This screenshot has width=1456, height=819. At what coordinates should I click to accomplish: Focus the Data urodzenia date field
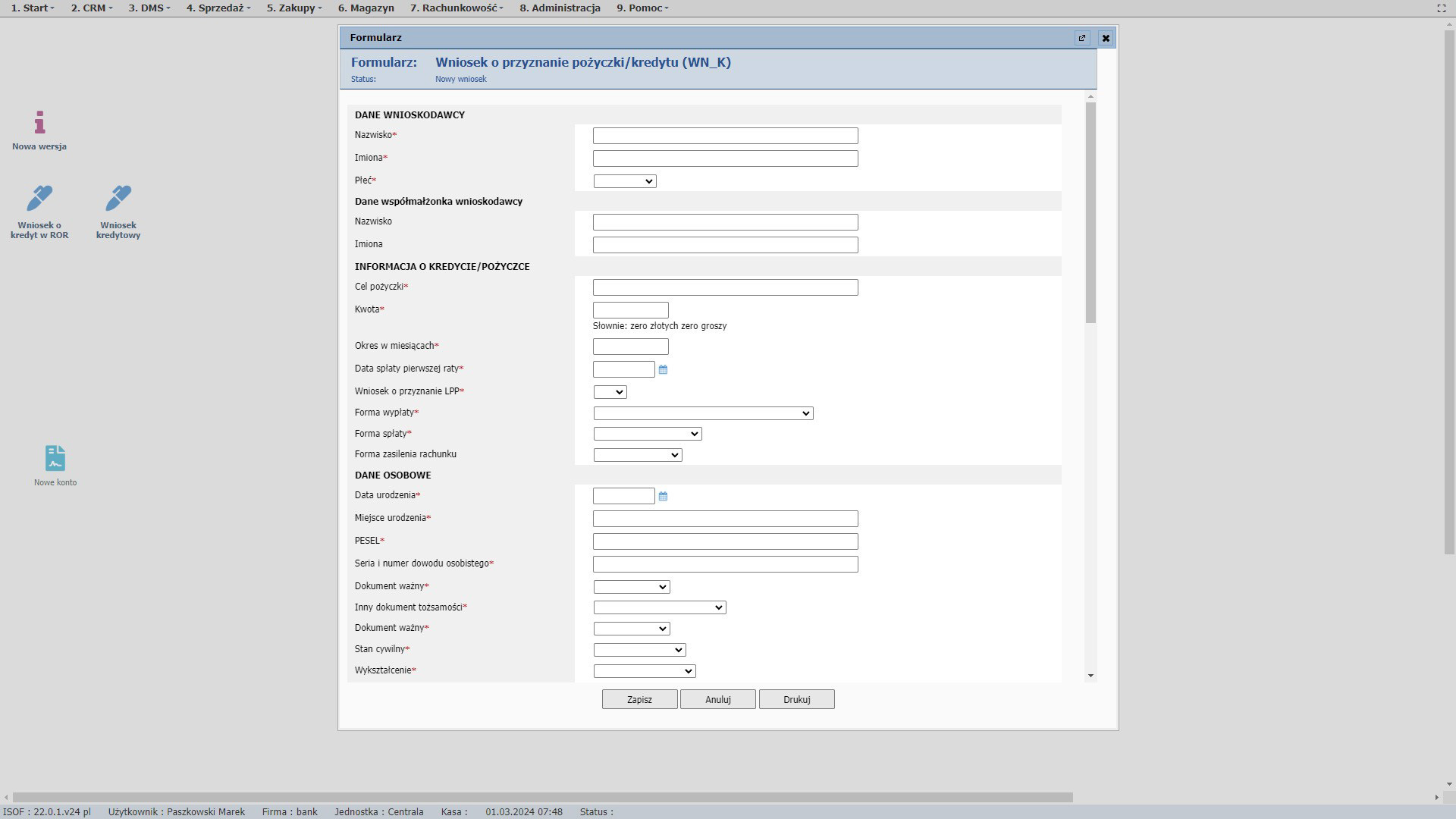624,496
